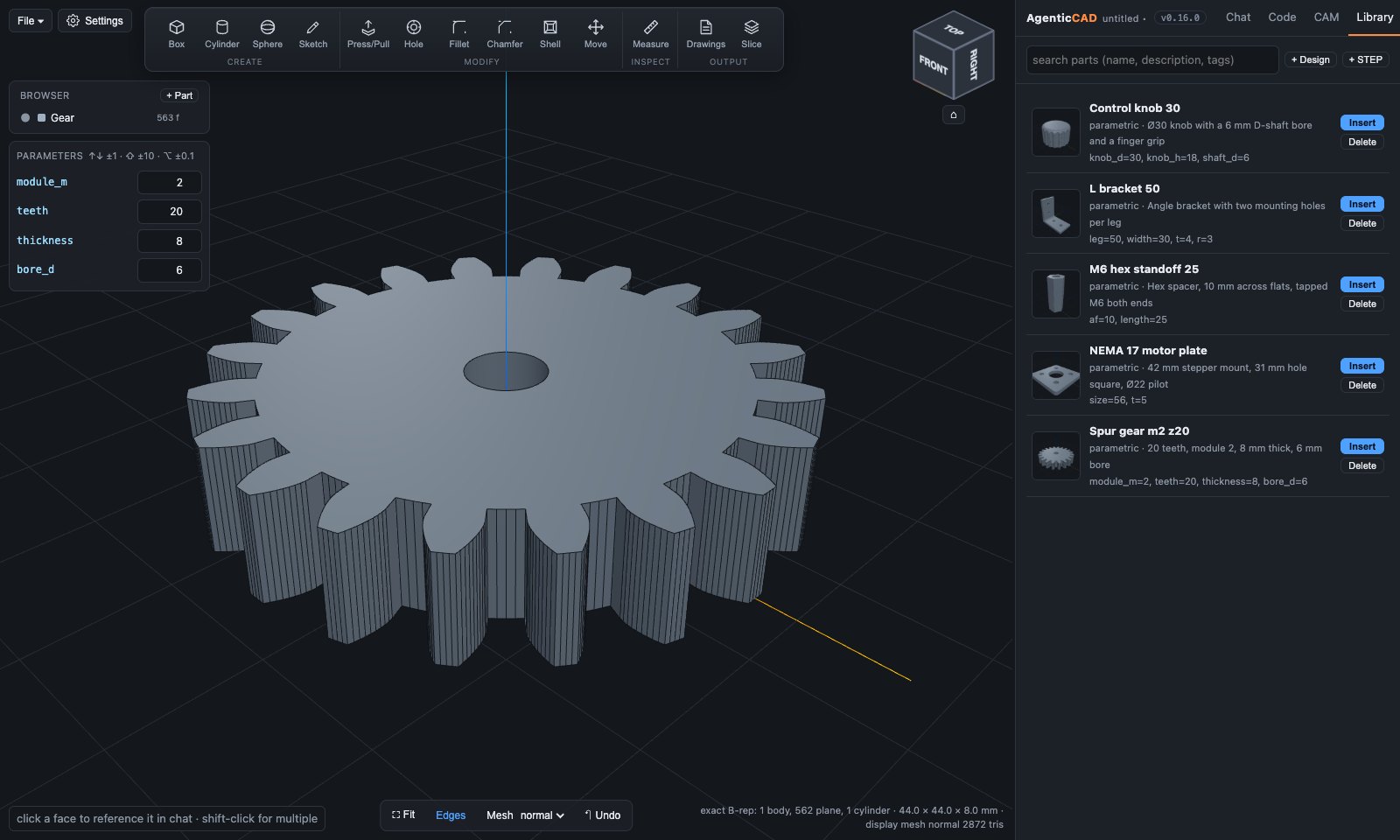Viewport: 1400px width, 840px height.
Task: Apply the Chamfer tool
Action: click(x=504, y=34)
